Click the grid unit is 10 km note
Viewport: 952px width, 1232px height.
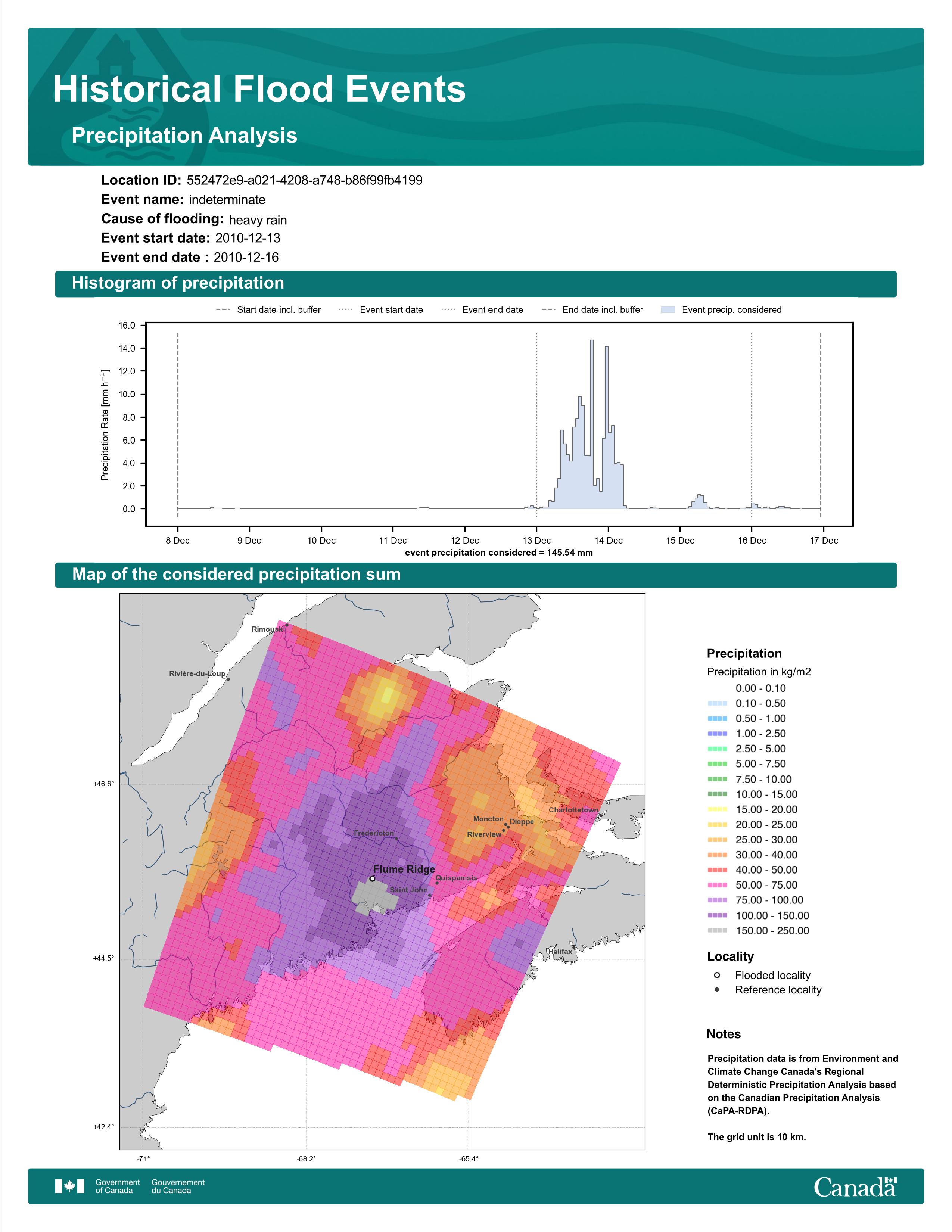pos(757,1137)
